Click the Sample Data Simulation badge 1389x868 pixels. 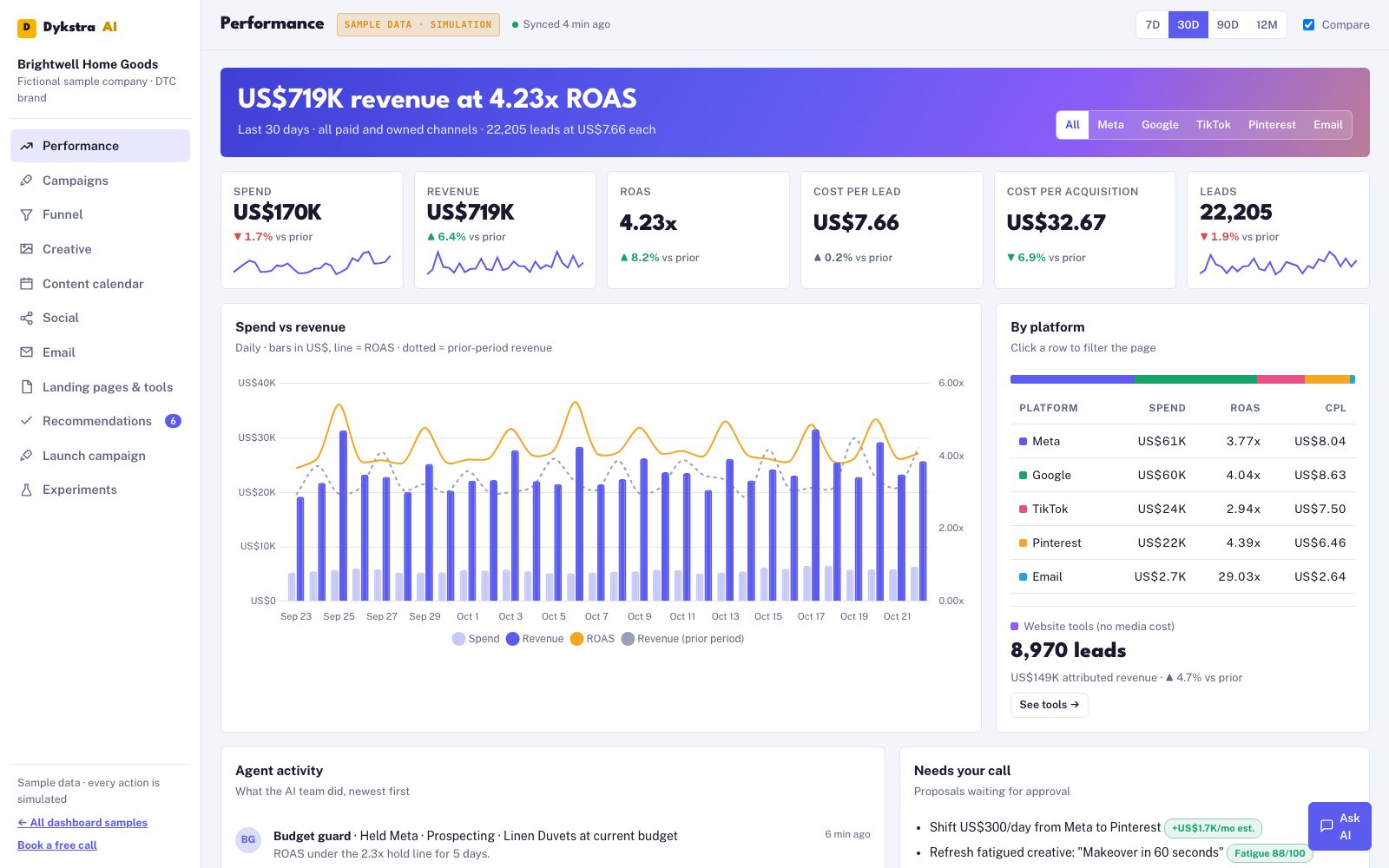click(x=418, y=24)
